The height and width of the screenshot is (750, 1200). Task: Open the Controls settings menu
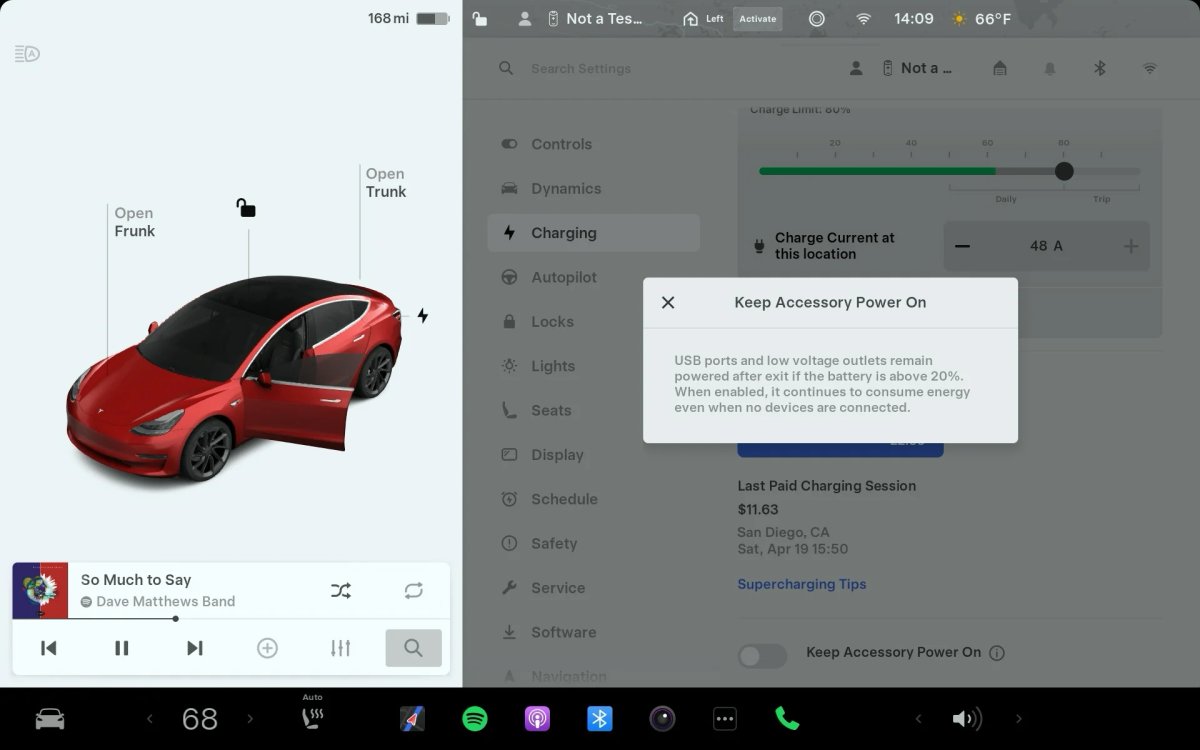pos(594,144)
